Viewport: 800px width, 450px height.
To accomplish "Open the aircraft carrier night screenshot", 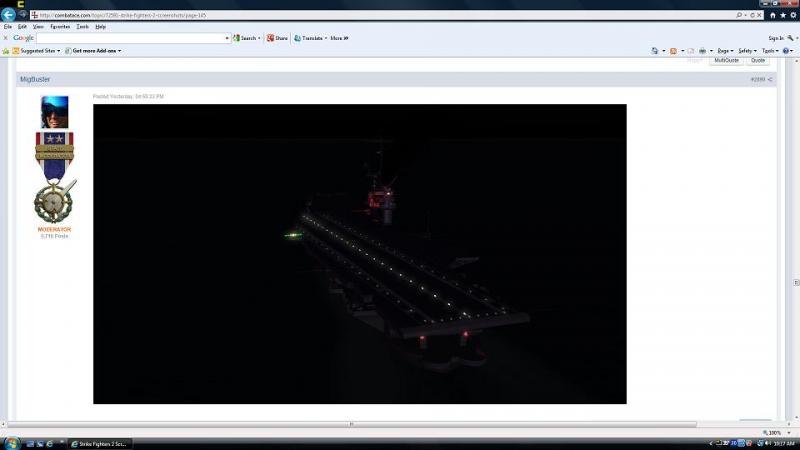I will point(360,254).
